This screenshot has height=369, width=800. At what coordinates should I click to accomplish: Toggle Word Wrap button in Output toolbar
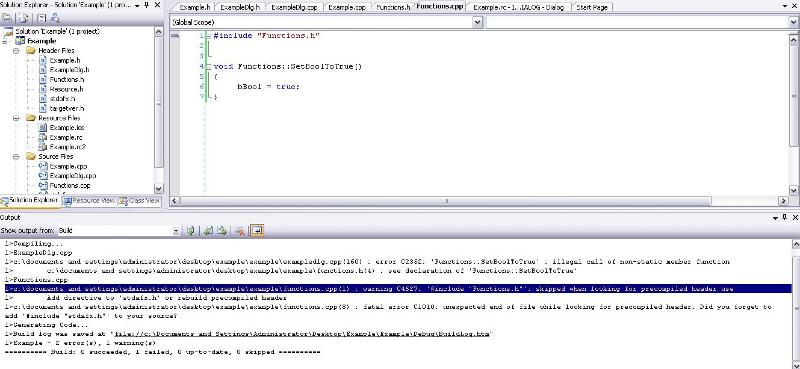point(258,231)
